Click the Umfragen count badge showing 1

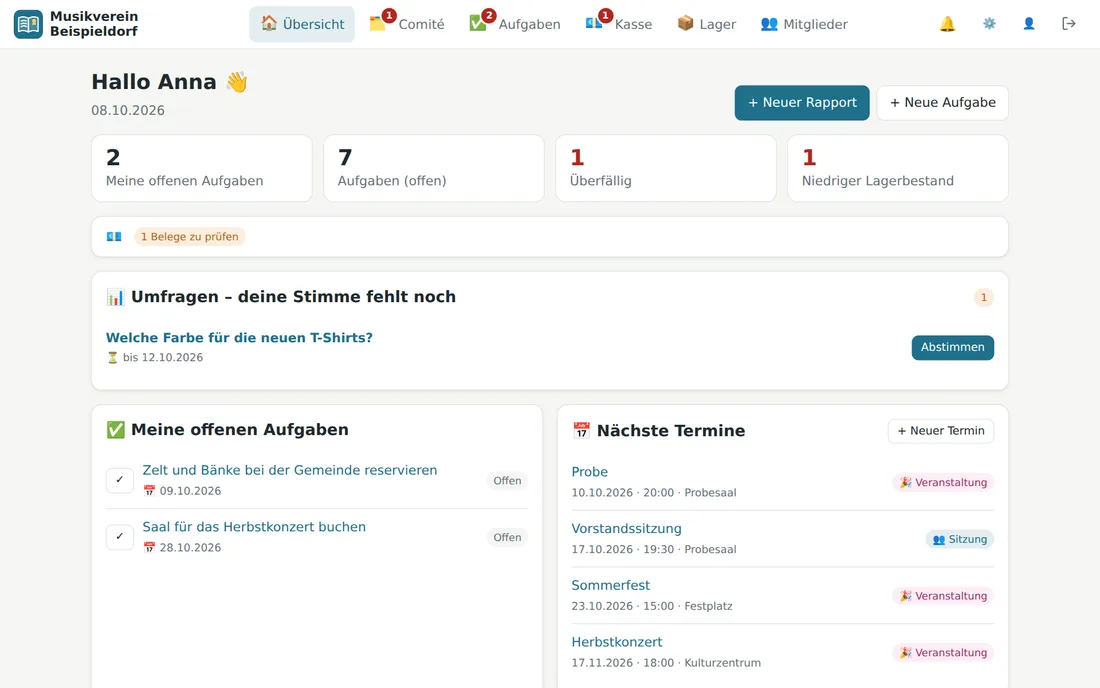tap(984, 297)
